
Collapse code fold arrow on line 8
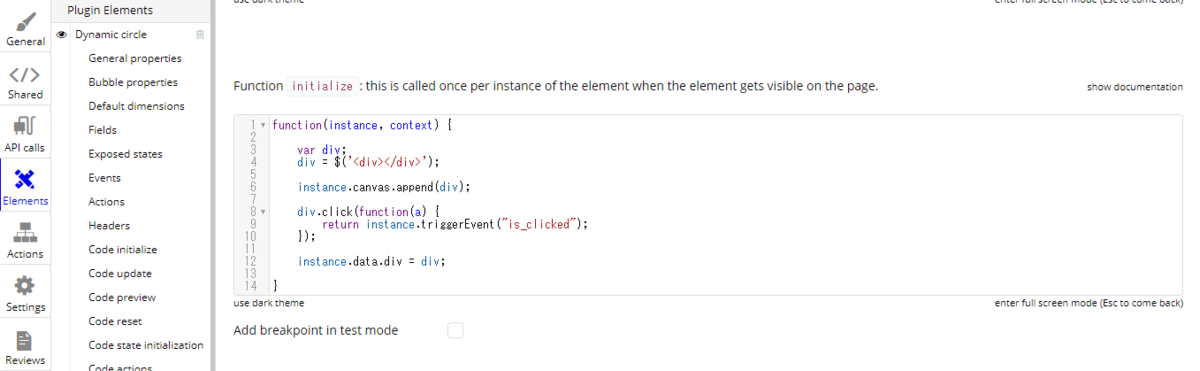(x=263, y=212)
